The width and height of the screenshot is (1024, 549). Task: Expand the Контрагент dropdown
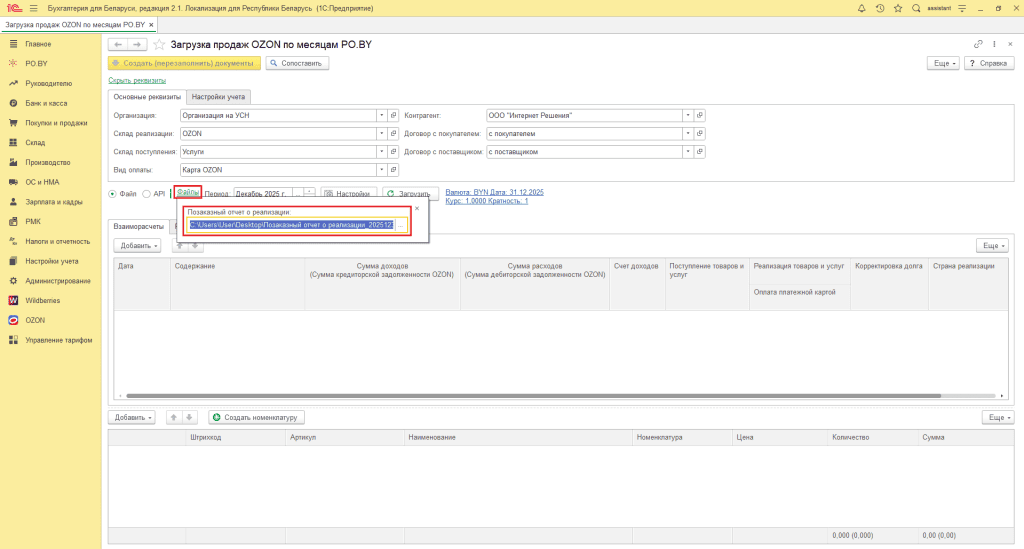[x=688, y=116]
